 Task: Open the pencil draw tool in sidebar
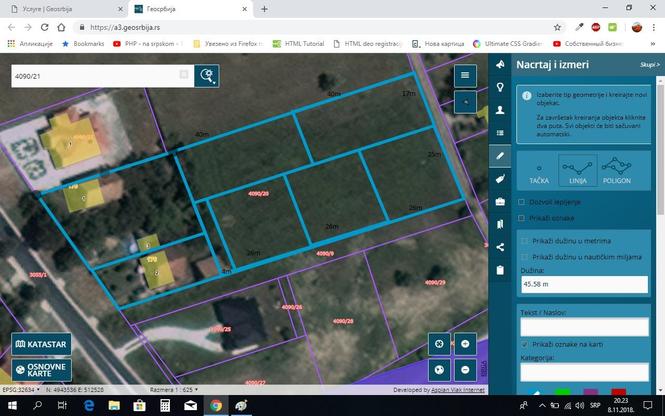point(500,156)
